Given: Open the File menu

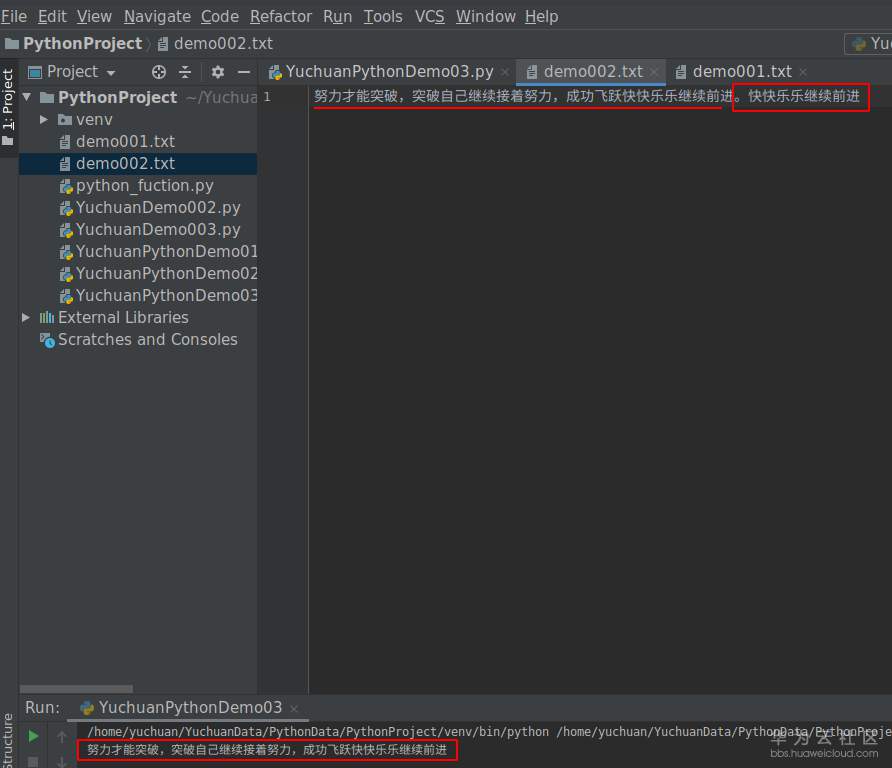Looking at the screenshot, I should pos(14,16).
